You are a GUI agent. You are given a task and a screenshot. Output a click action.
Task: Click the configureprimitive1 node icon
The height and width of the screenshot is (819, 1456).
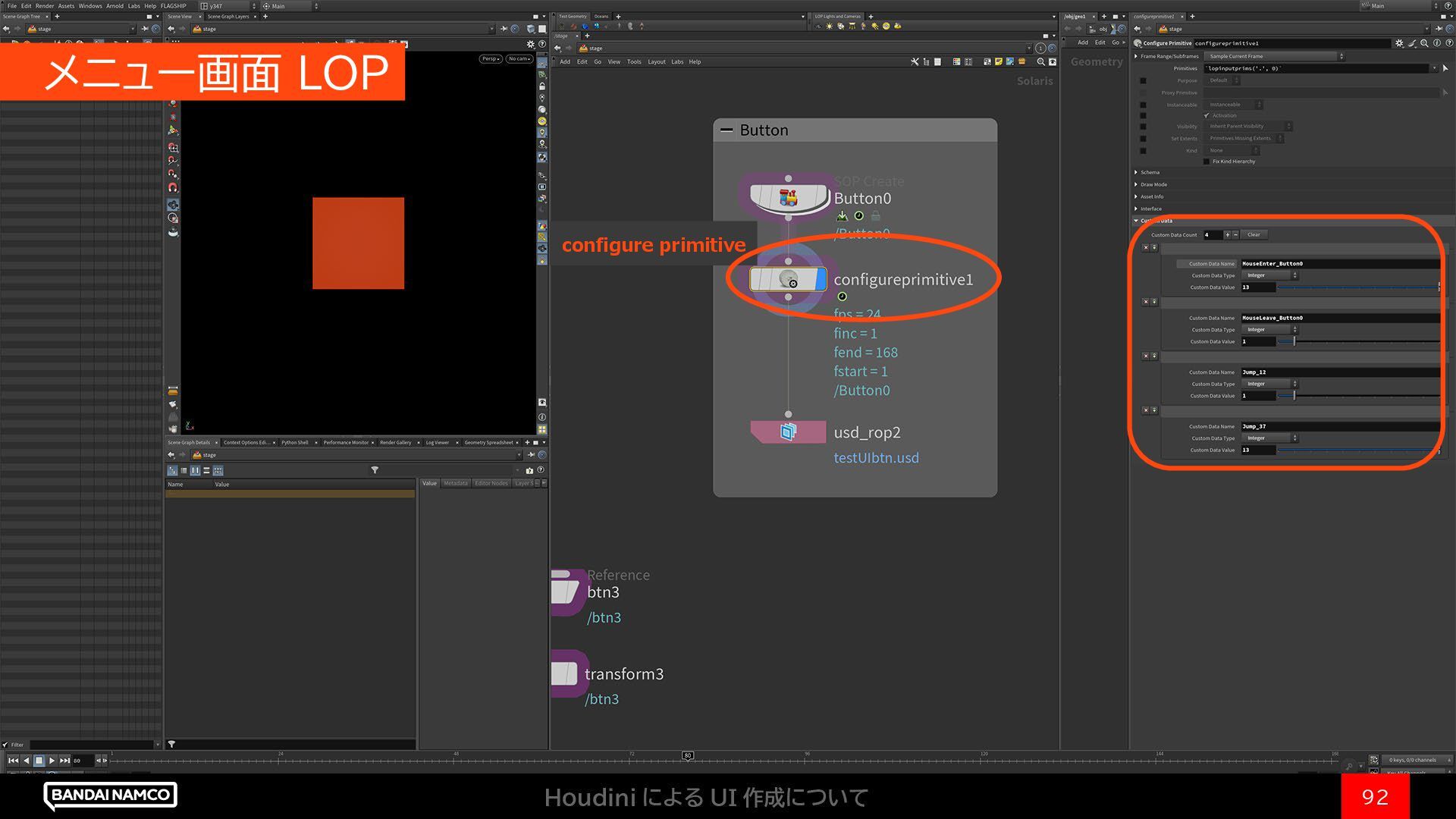788,279
